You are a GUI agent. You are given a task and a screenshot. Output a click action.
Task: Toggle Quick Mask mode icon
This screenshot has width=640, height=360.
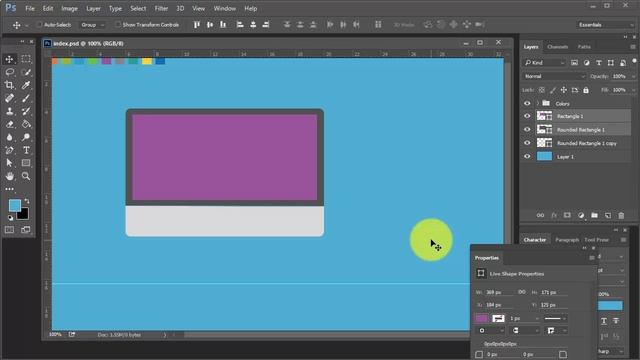9,230
